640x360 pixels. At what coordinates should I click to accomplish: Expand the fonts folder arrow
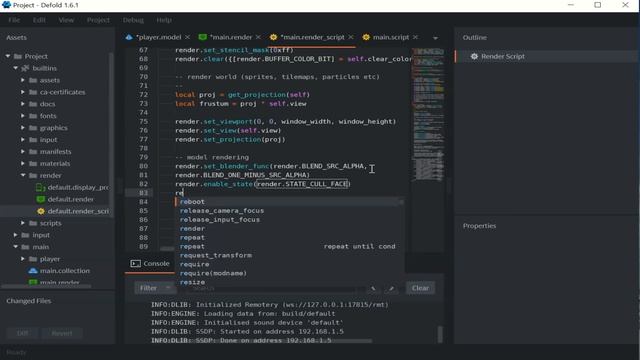point(23,116)
